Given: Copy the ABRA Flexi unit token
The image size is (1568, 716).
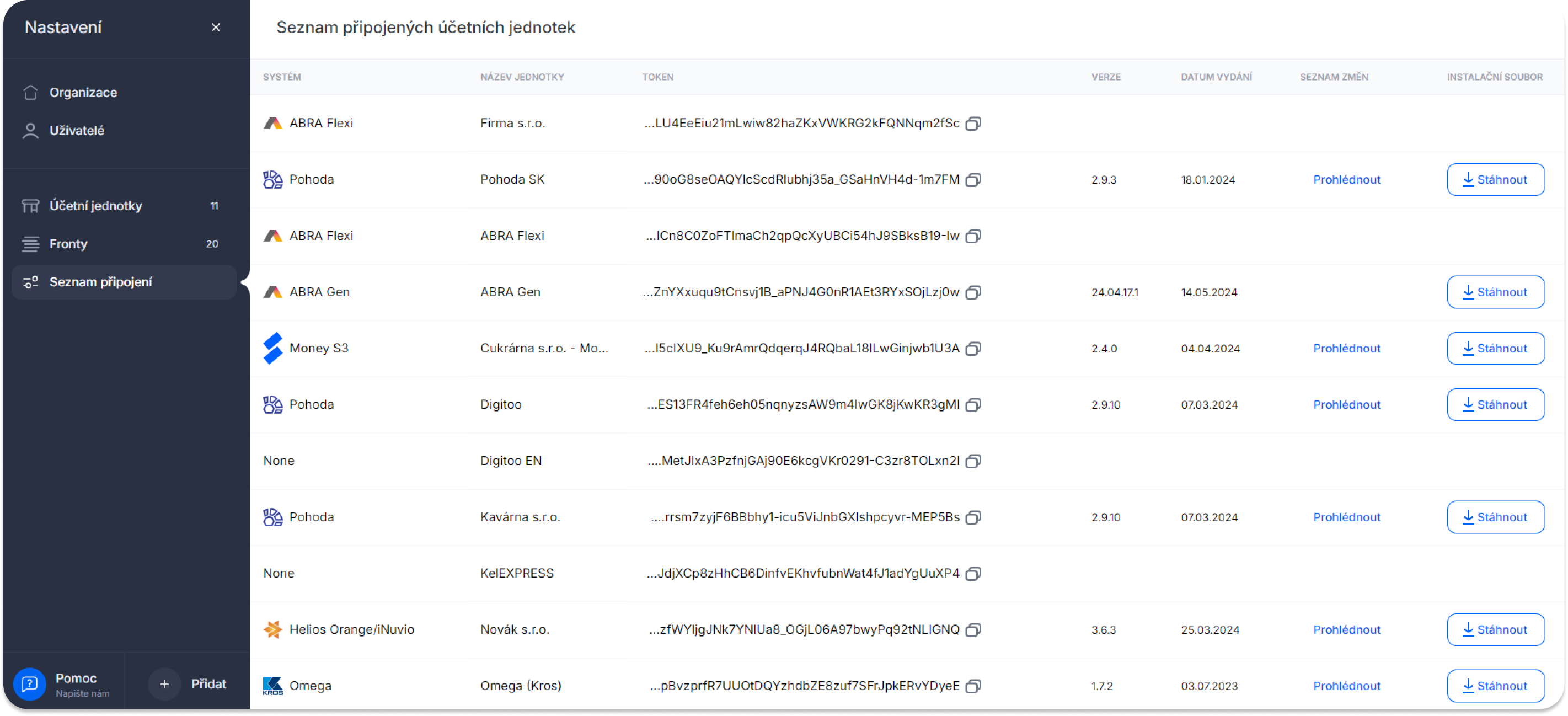Looking at the screenshot, I should click(973, 236).
